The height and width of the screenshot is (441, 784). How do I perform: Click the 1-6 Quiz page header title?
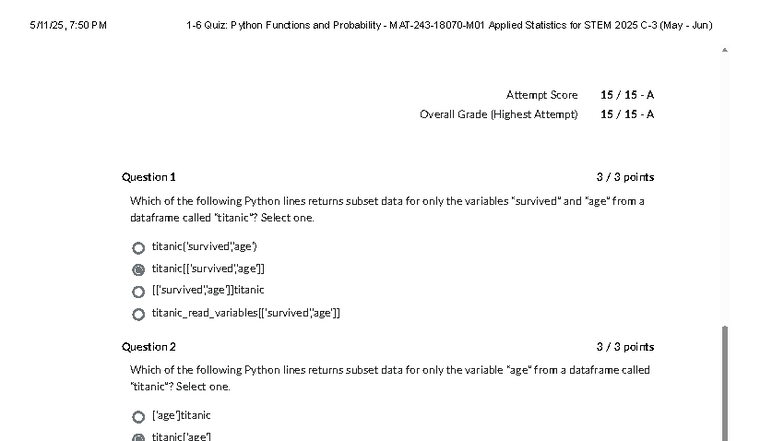pos(449,25)
